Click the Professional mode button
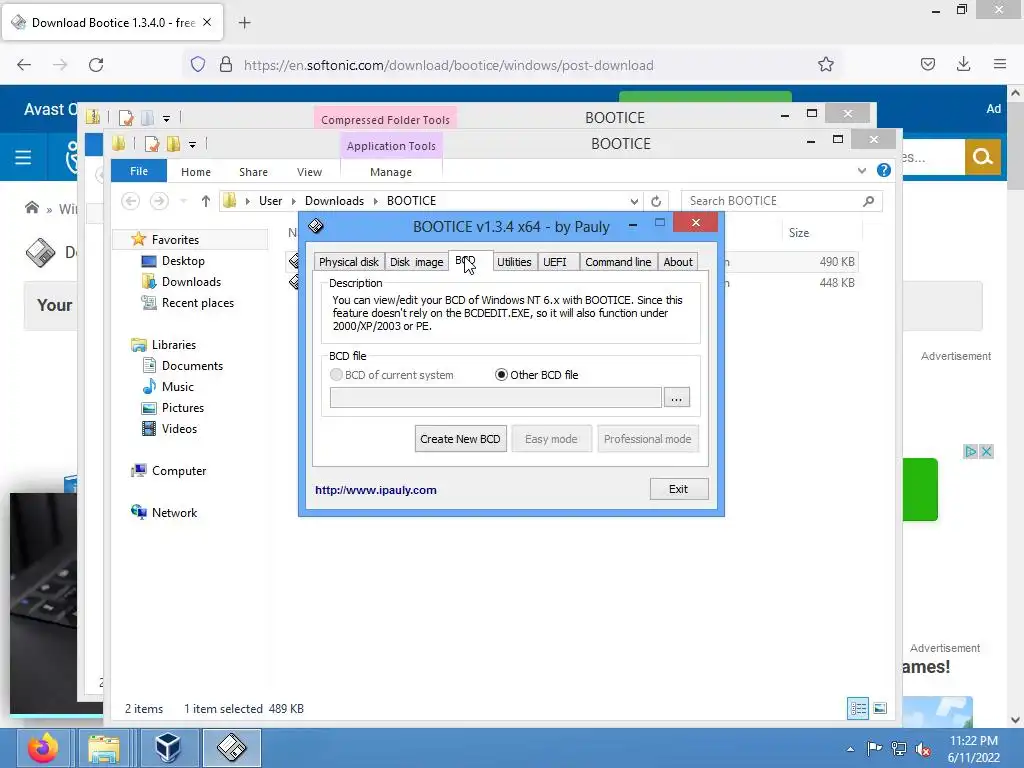 pyautogui.click(x=647, y=439)
